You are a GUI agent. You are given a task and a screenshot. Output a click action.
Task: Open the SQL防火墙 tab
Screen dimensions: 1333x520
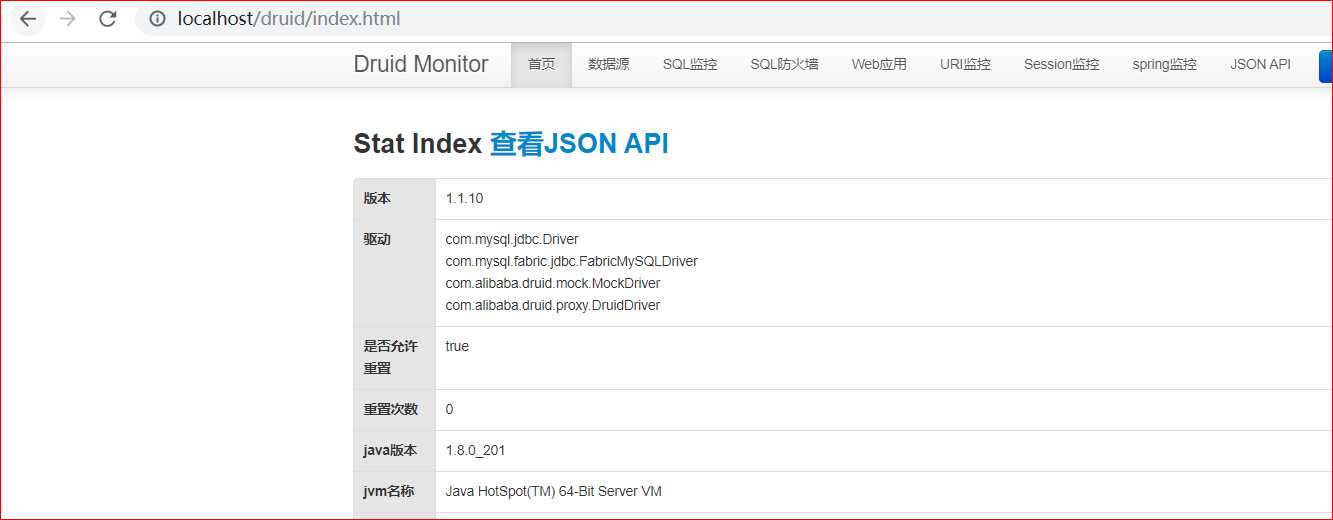[784, 64]
